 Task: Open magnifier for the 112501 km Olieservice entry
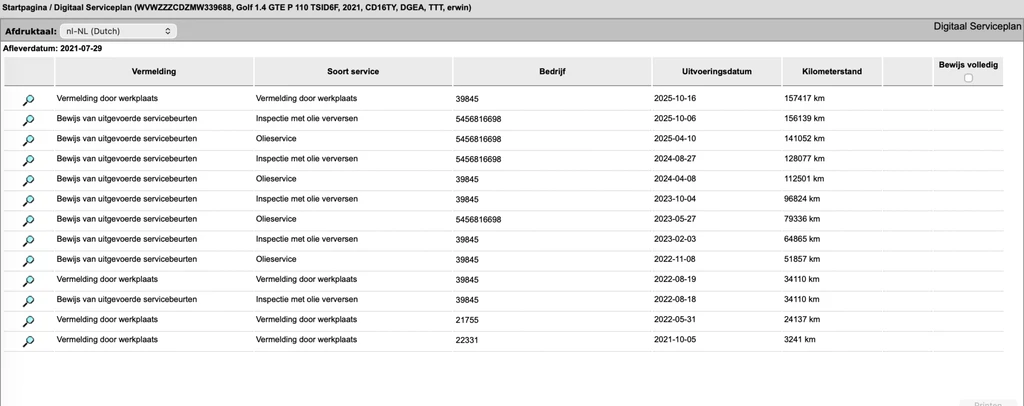click(29, 180)
